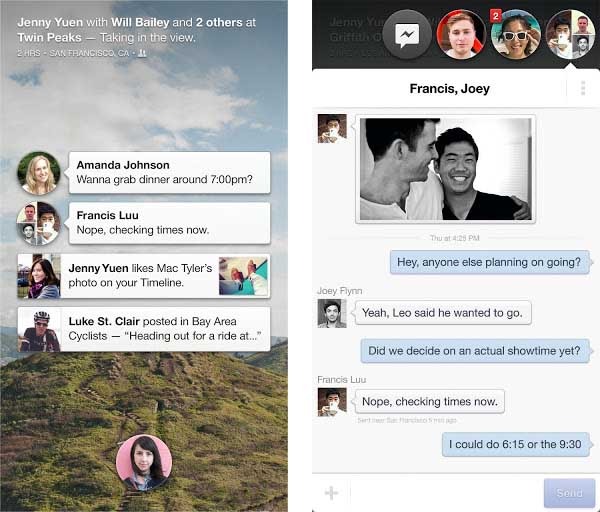Tap Joey Flynn's avatar in the chat
The image size is (600, 512).
pyautogui.click(x=332, y=313)
